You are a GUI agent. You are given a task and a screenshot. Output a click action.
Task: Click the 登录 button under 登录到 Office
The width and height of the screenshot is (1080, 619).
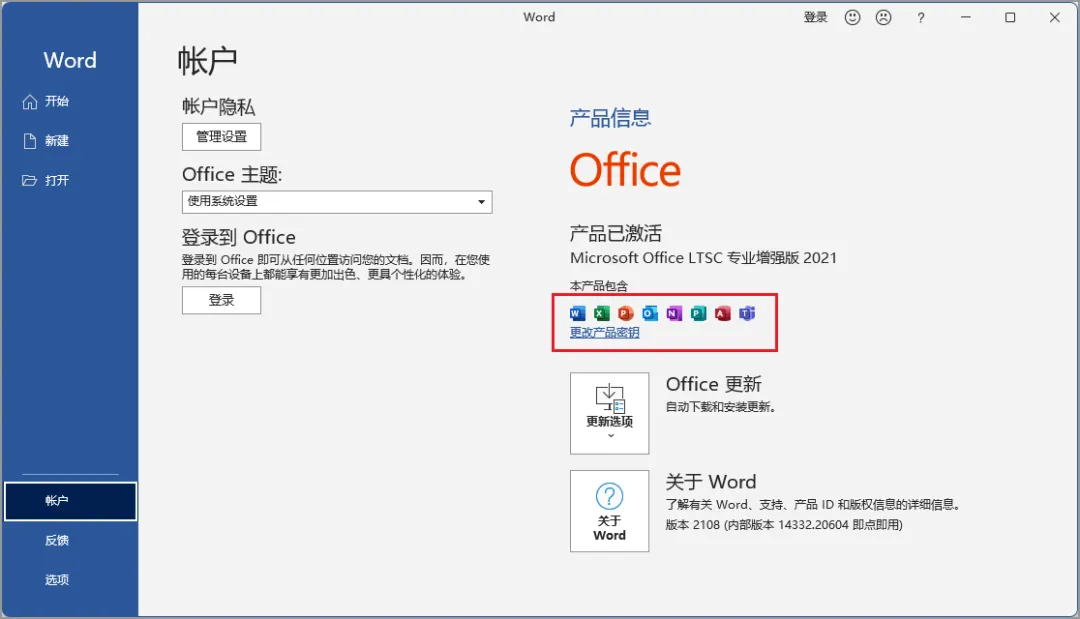point(221,300)
